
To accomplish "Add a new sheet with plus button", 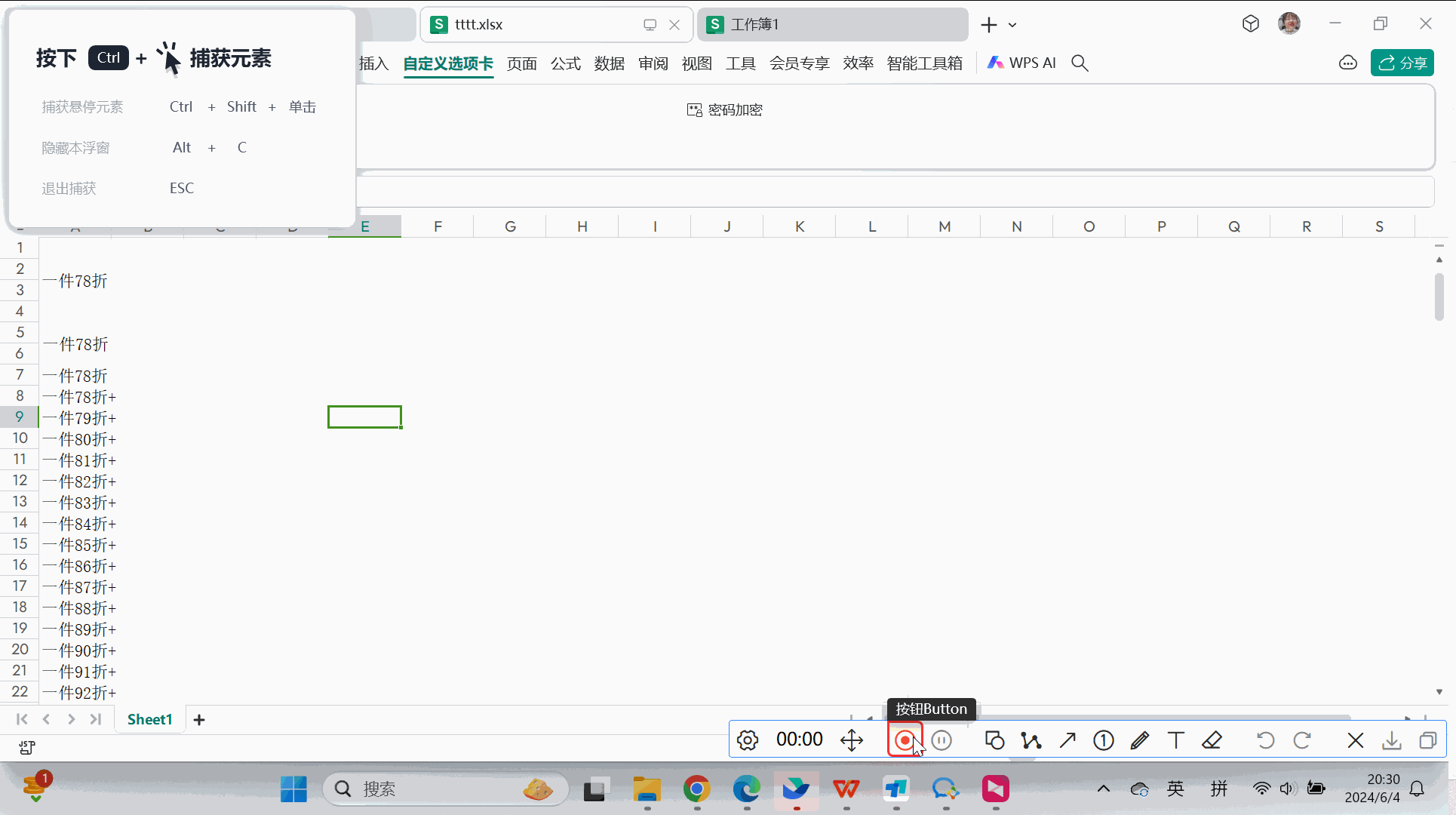I will point(199,720).
